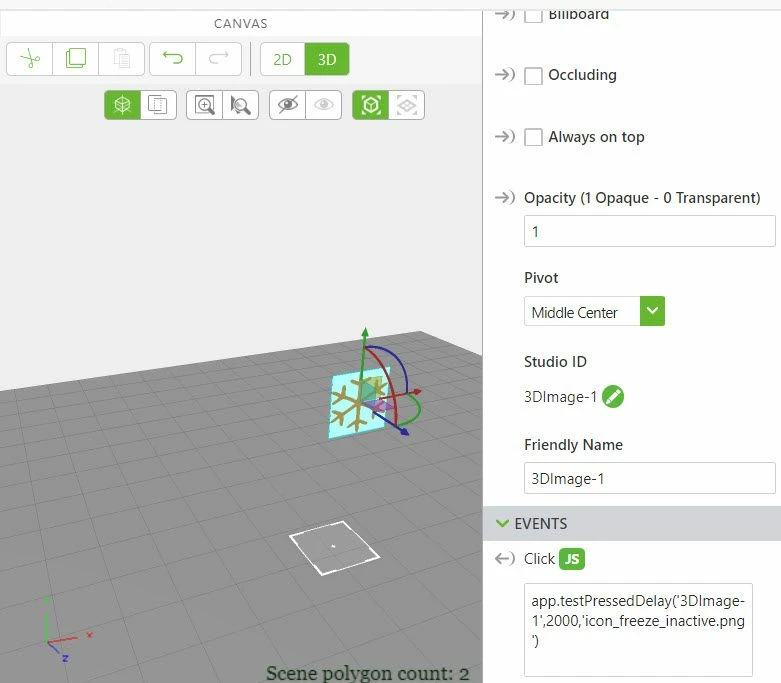Switch canvas to 2D view
781x683 pixels.
point(282,59)
